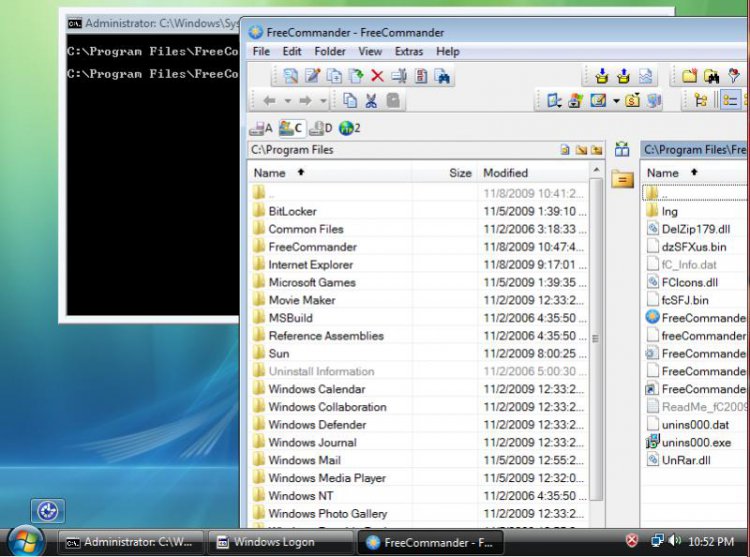Select the Internet Explorer folder
The image size is (750, 557).
310,264
